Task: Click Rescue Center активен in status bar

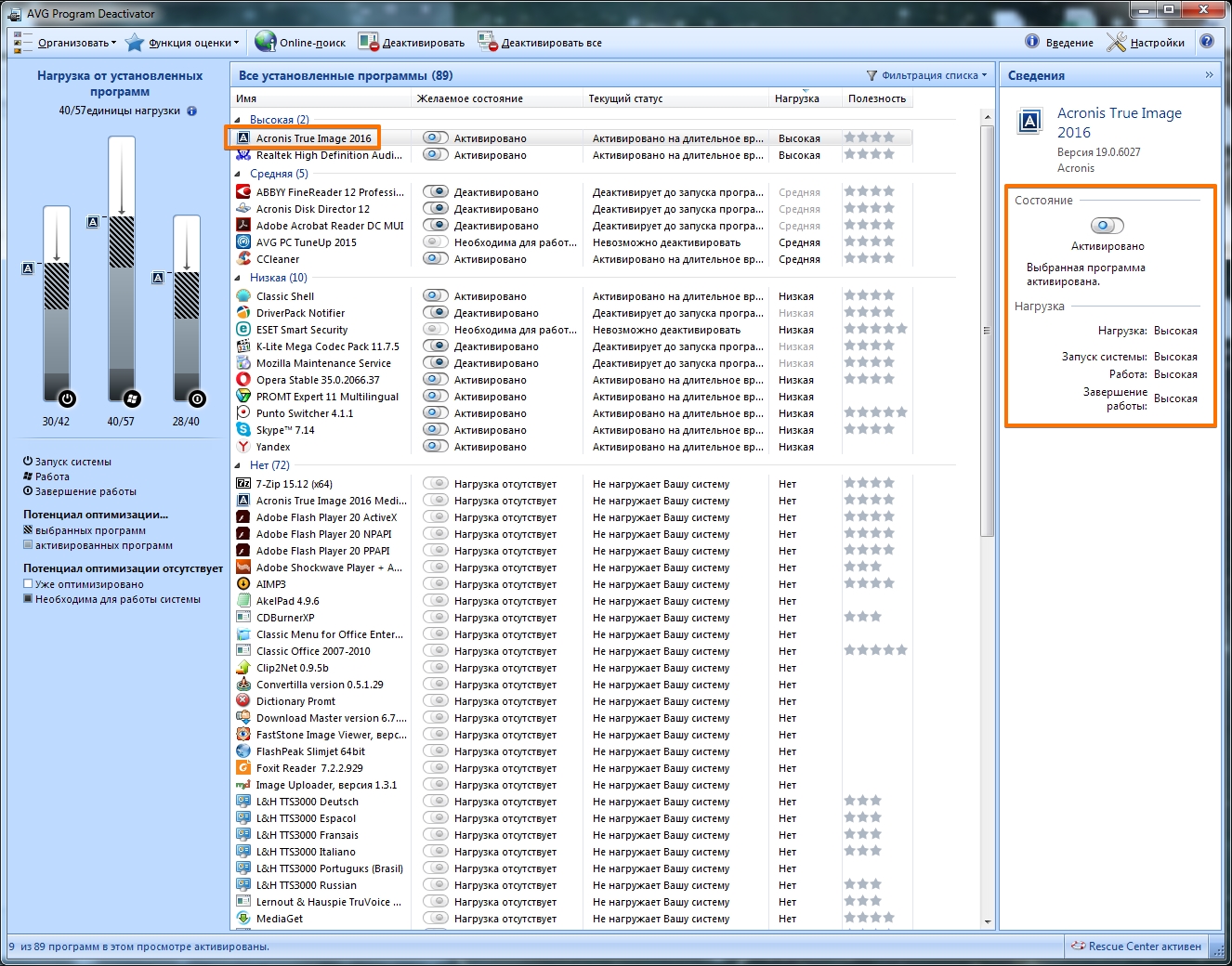Action: [x=1136, y=946]
